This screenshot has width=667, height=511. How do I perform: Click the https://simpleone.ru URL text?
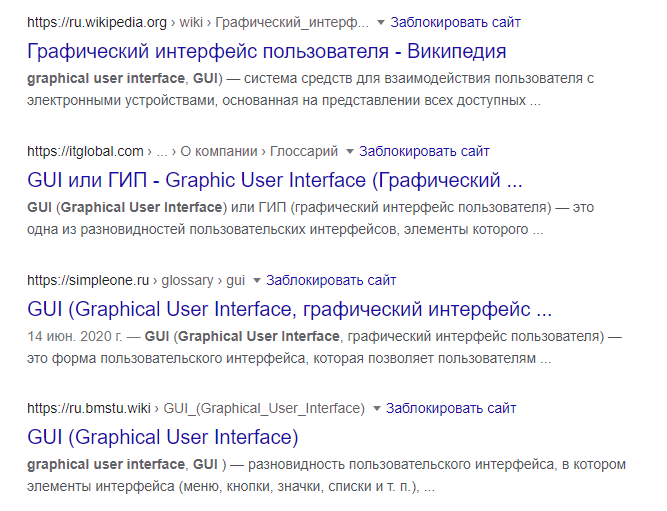(88, 280)
